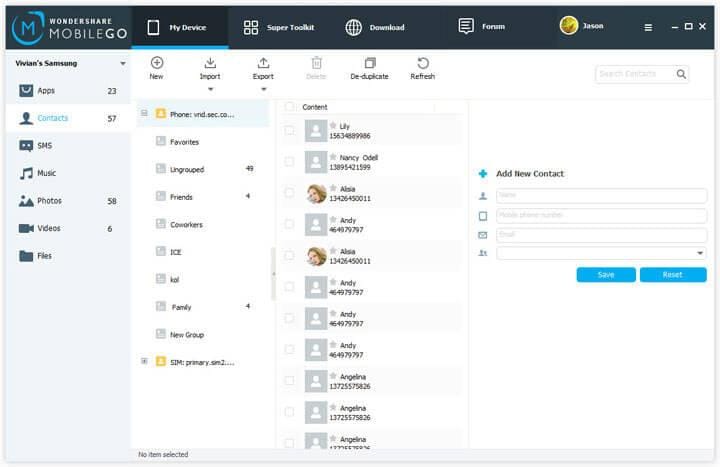Viewport: 720px width, 467px height.
Task: Select the kol group
Action: 203,280
